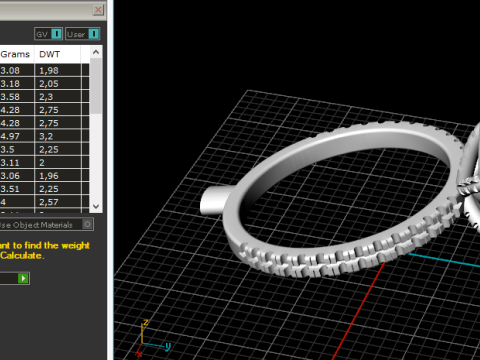Select the 3.58 grams cell
Viewport: 480px width, 360px height.
click(x=17, y=97)
